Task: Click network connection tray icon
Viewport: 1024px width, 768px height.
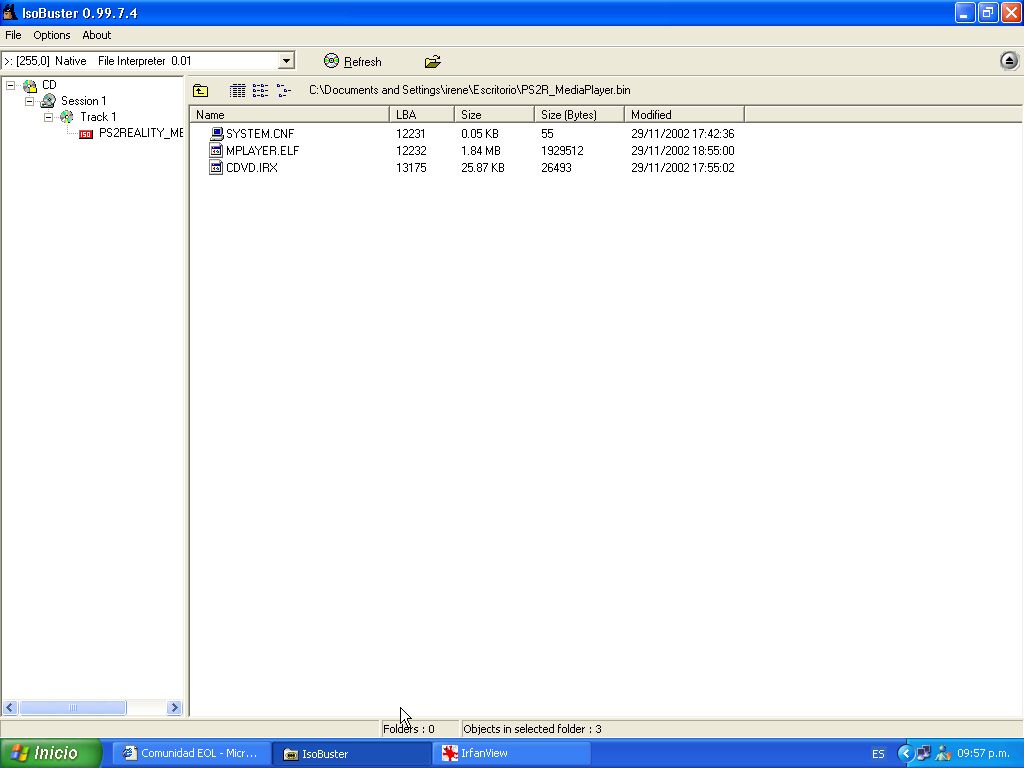Action: (x=923, y=754)
